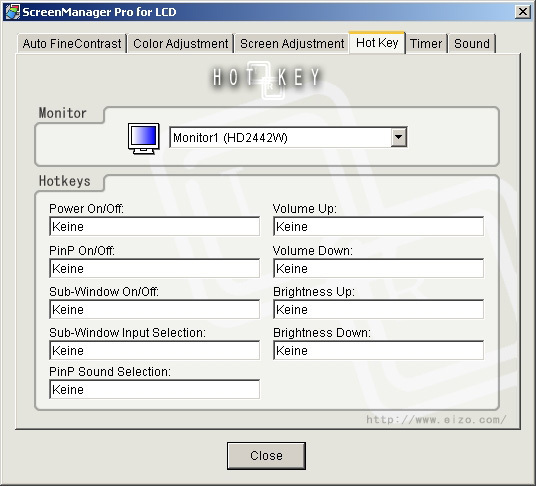Open the Color Adjustment tab
536x486 pixels.
click(180, 44)
